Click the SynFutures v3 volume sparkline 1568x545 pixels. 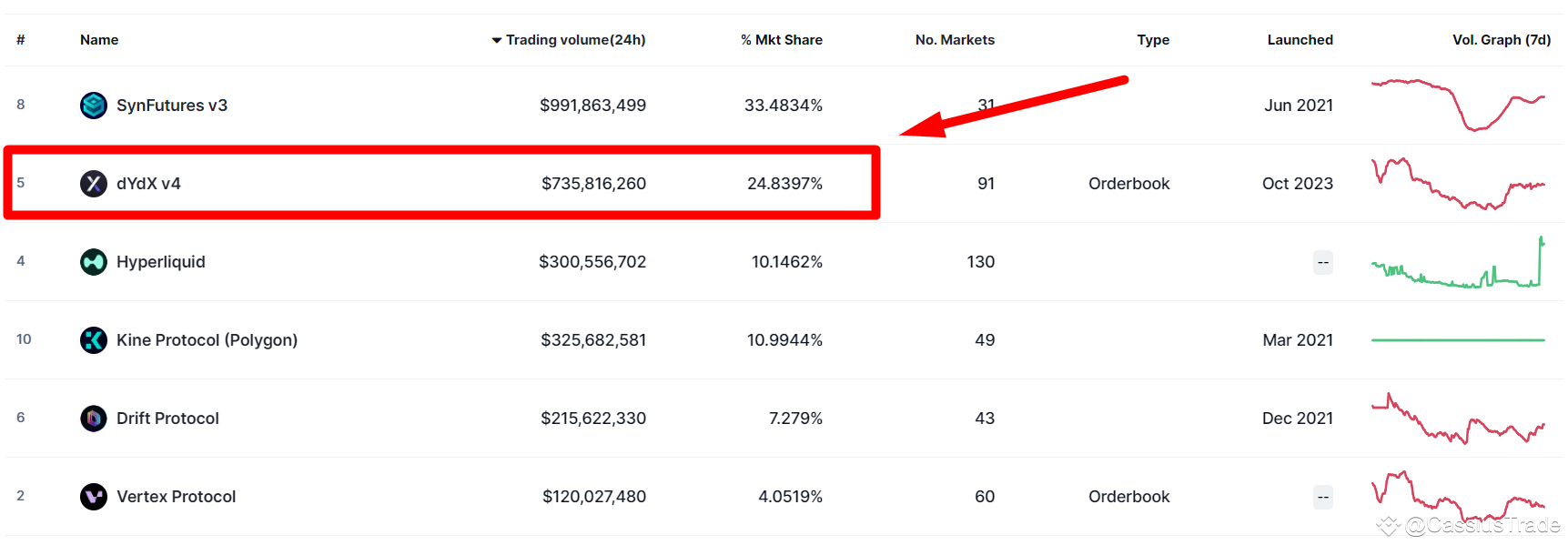tap(1458, 104)
